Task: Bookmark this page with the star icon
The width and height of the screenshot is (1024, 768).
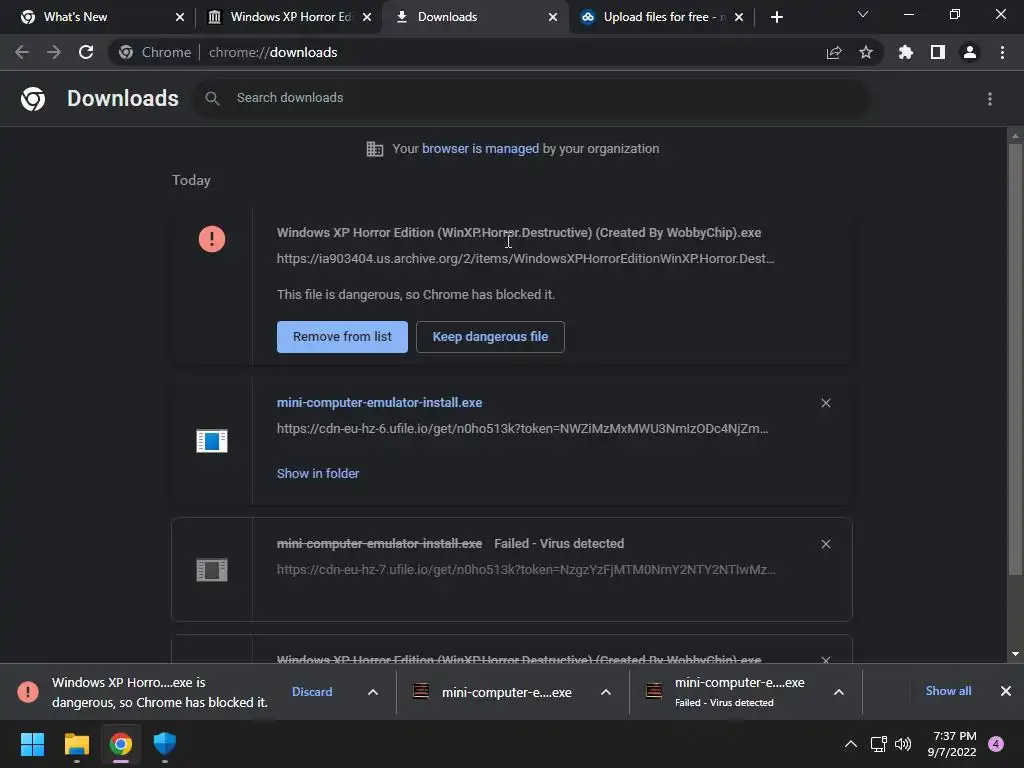Action: pyautogui.click(x=866, y=52)
